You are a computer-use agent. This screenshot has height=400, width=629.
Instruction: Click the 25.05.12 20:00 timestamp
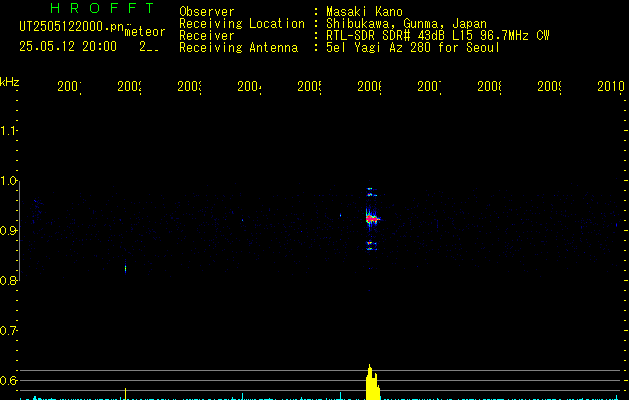68,47
